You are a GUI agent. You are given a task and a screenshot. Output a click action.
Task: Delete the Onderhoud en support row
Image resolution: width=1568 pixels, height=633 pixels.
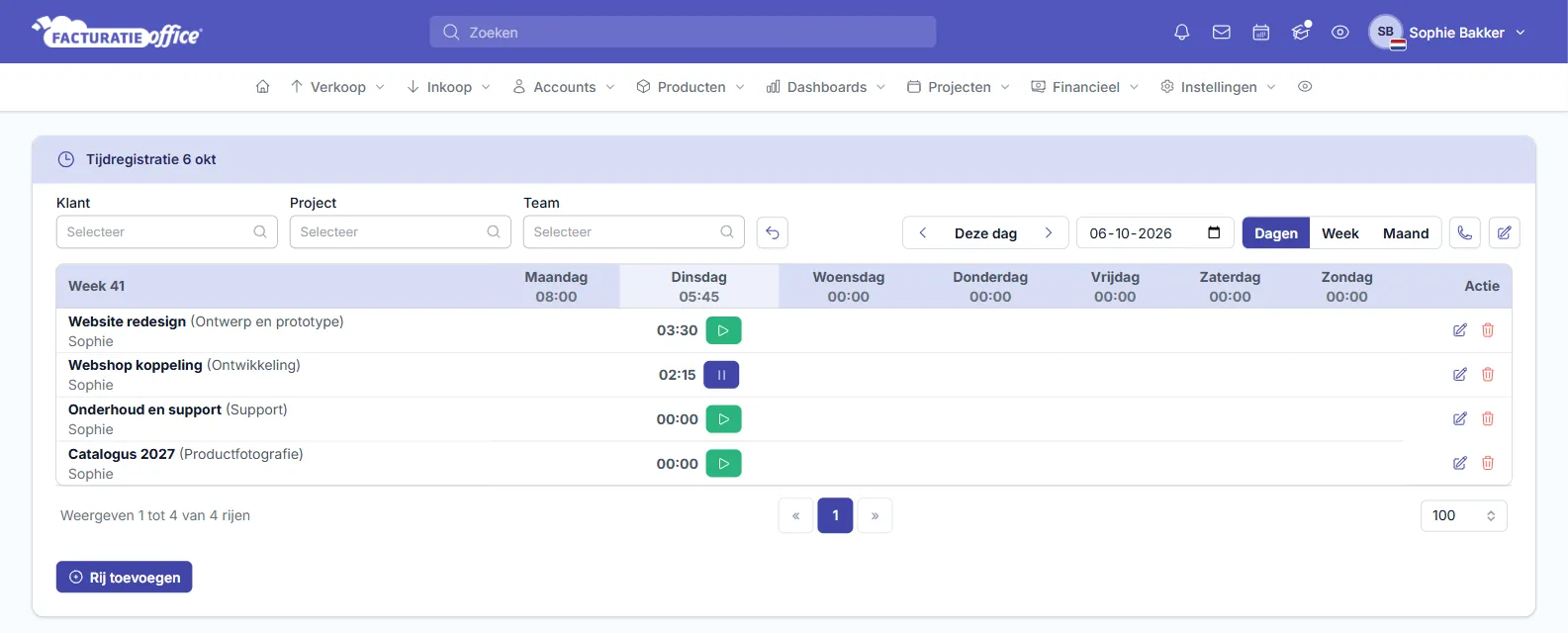[x=1488, y=419]
